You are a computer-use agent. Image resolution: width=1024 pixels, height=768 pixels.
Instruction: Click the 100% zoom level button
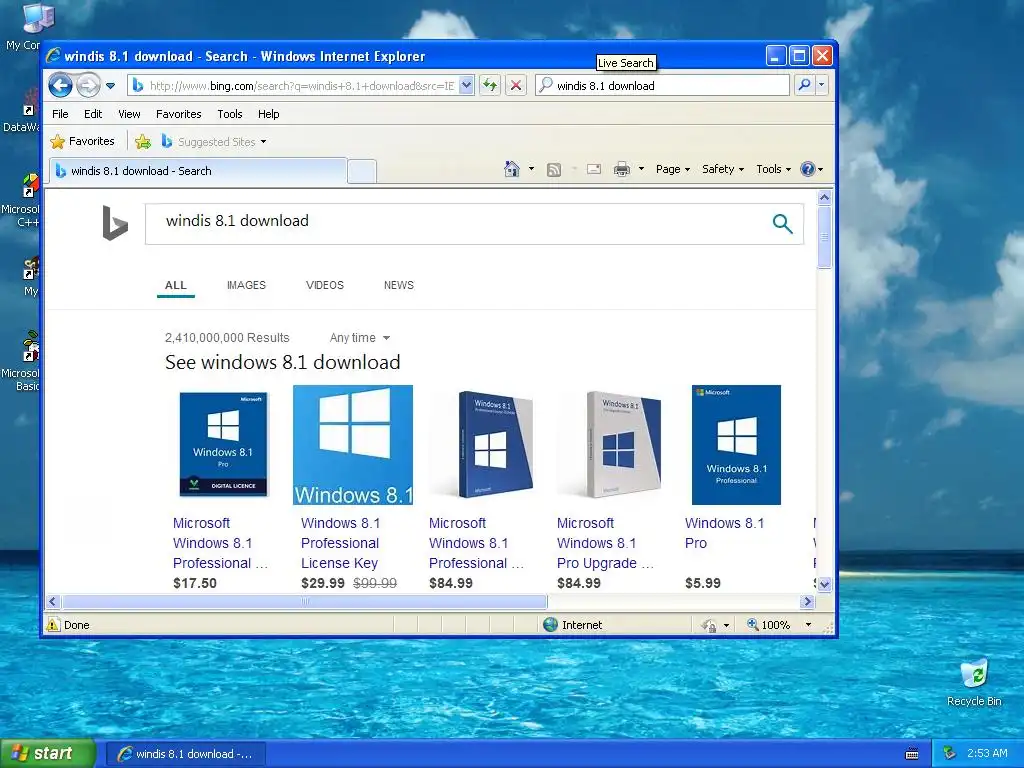click(x=769, y=625)
